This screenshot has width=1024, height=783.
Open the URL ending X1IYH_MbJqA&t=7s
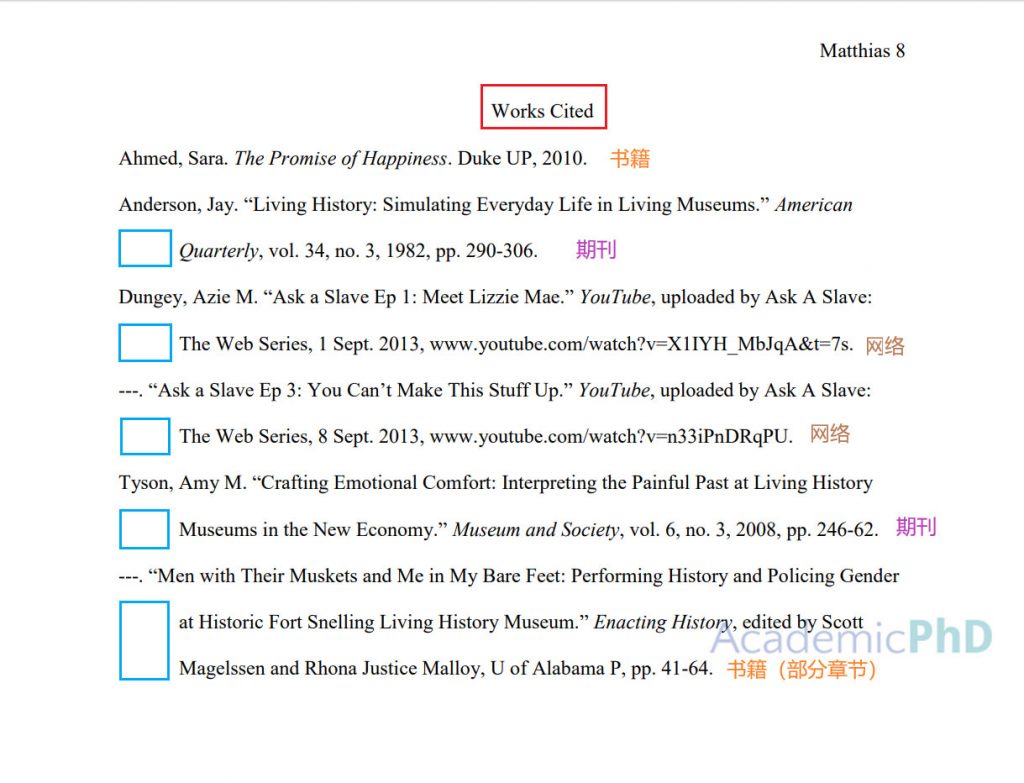(x=641, y=344)
